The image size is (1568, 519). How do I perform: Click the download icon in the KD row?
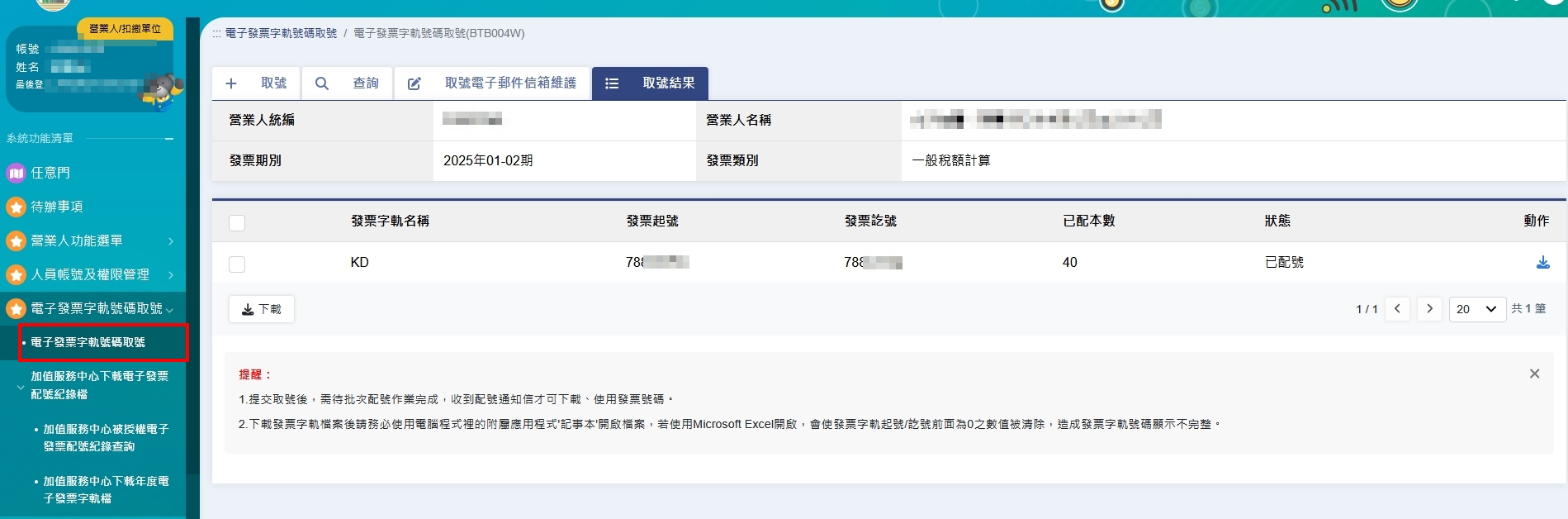pos(1542,263)
